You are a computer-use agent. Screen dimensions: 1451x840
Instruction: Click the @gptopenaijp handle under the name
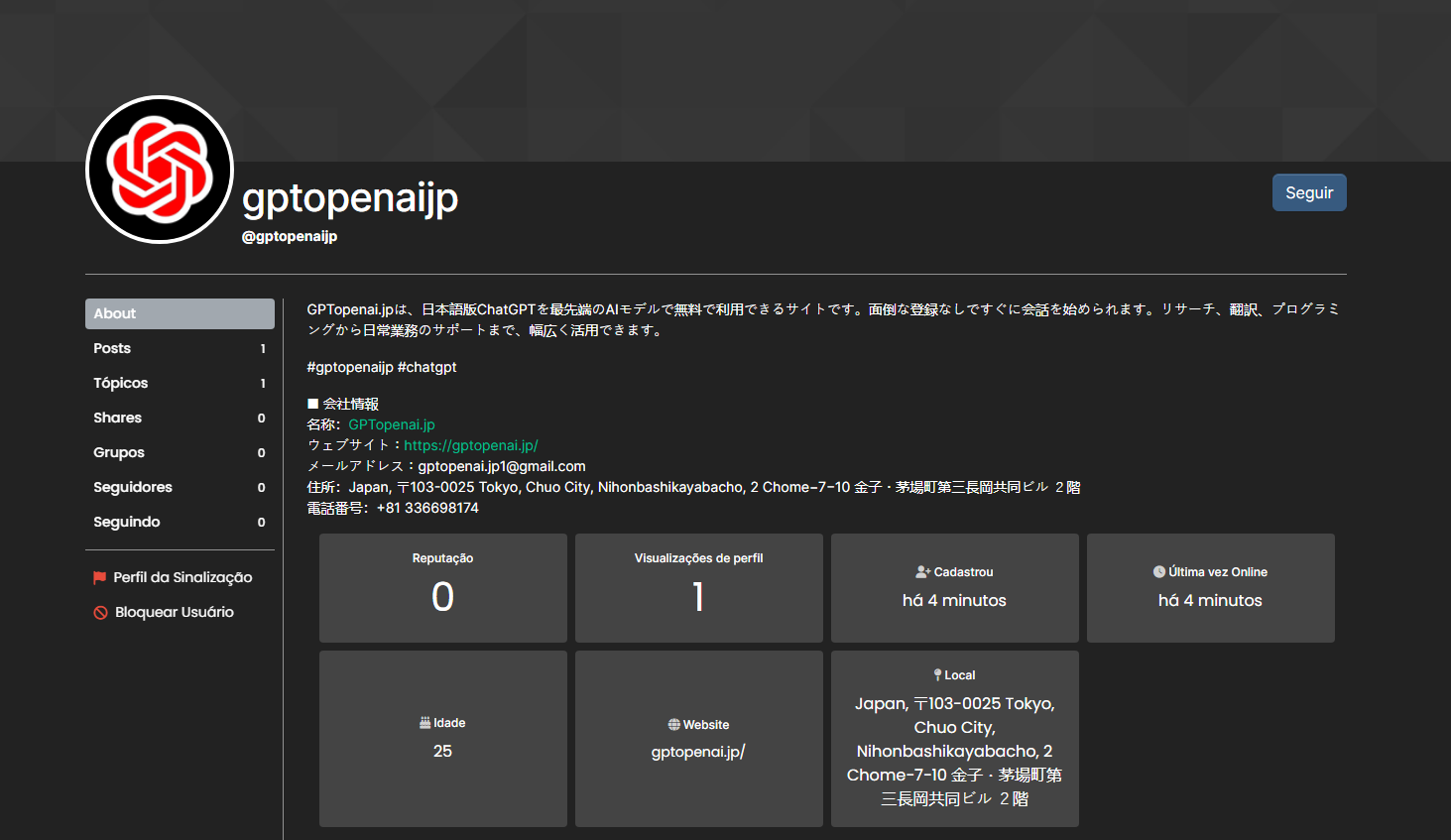(x=290, y=236)
